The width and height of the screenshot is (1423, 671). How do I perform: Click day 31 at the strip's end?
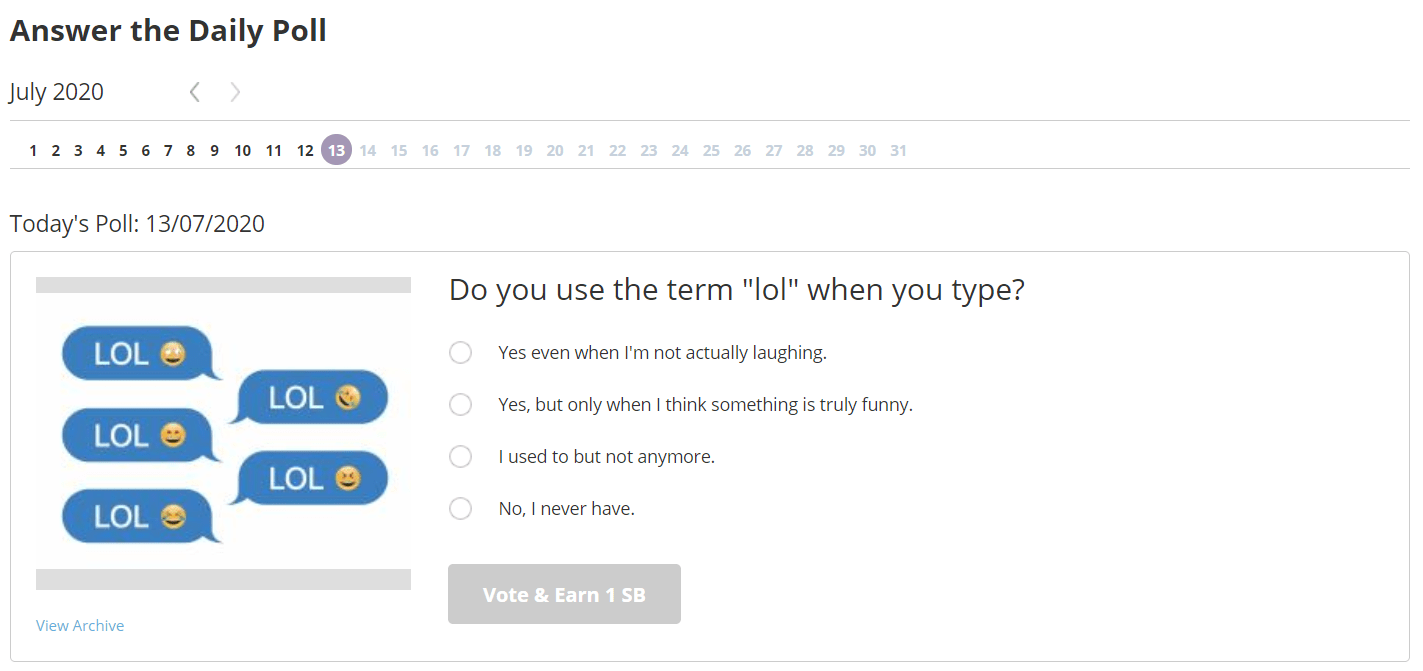click(x=898, y=151)
